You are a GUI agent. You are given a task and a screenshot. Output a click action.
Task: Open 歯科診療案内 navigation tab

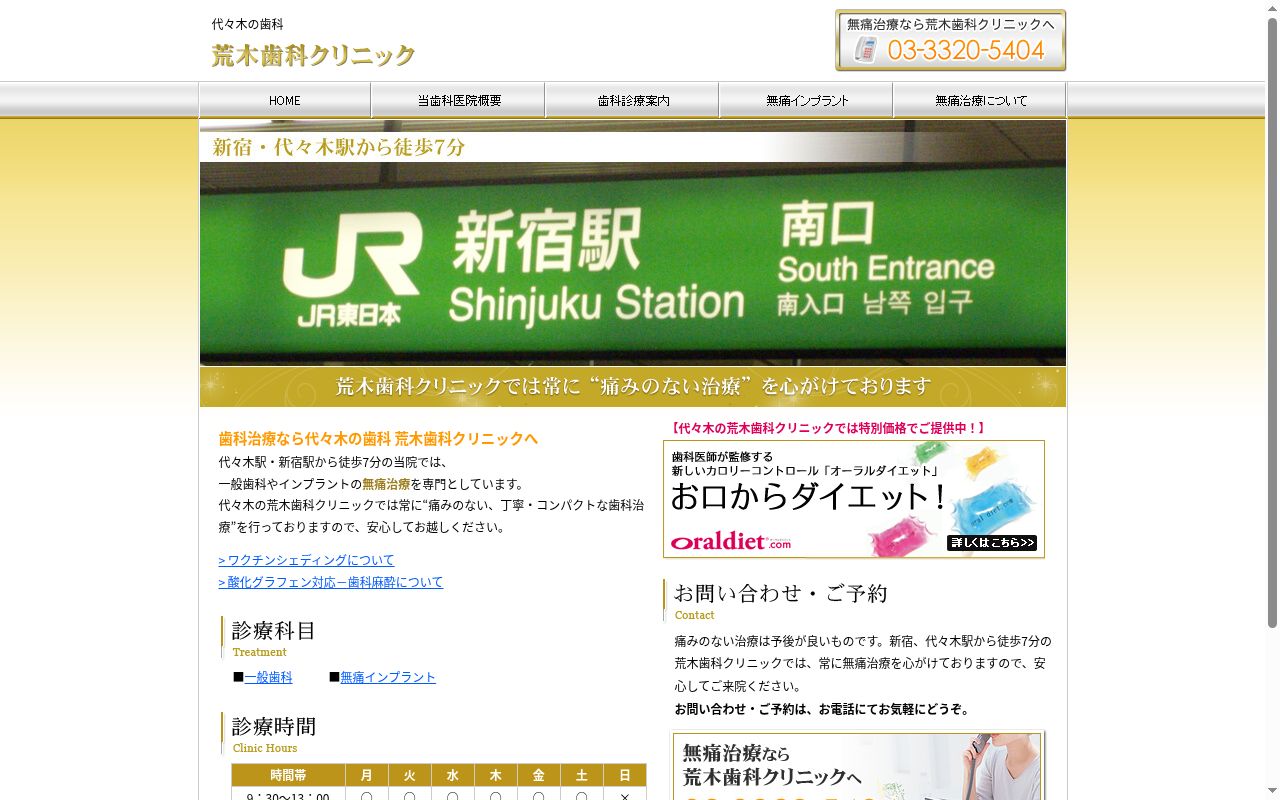pos(633,100)
